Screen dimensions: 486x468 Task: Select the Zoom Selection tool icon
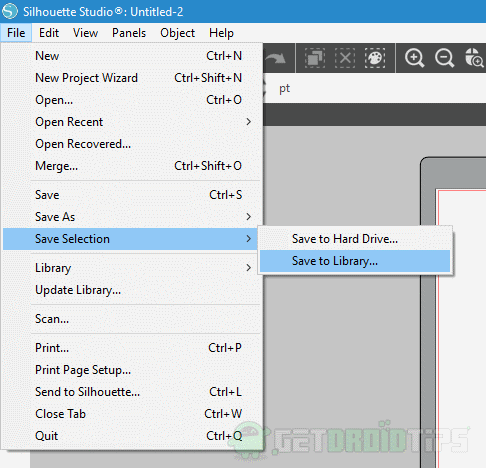click(x=474, y=58)
